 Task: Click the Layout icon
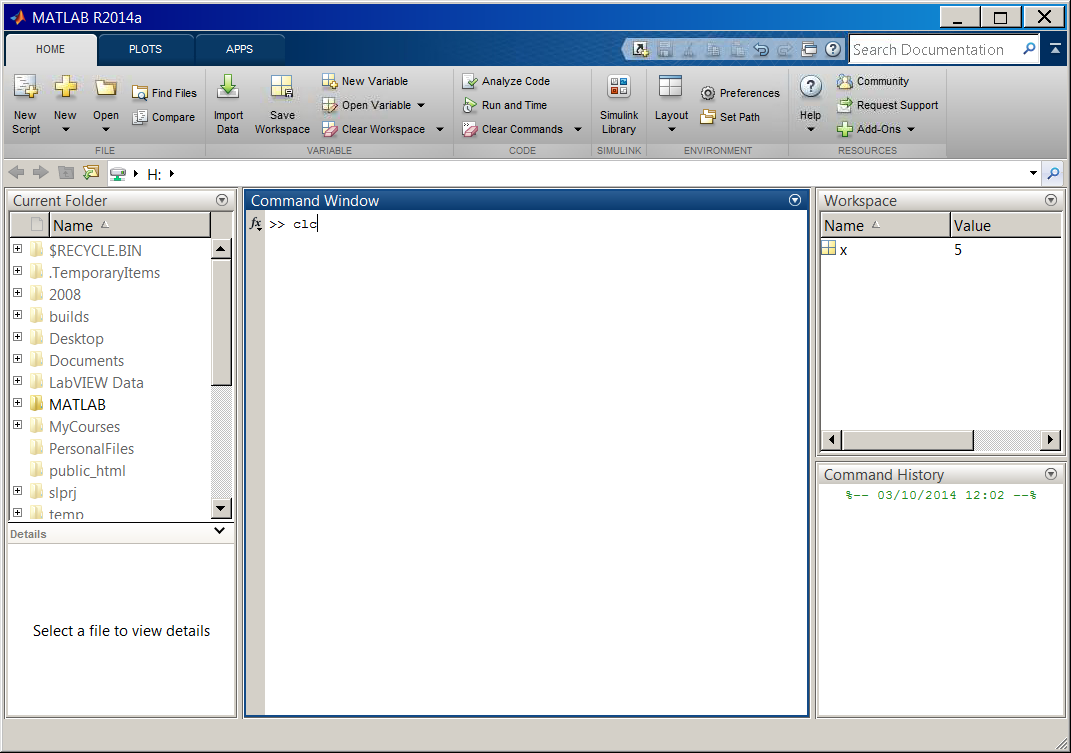click(x=670, y=87)
